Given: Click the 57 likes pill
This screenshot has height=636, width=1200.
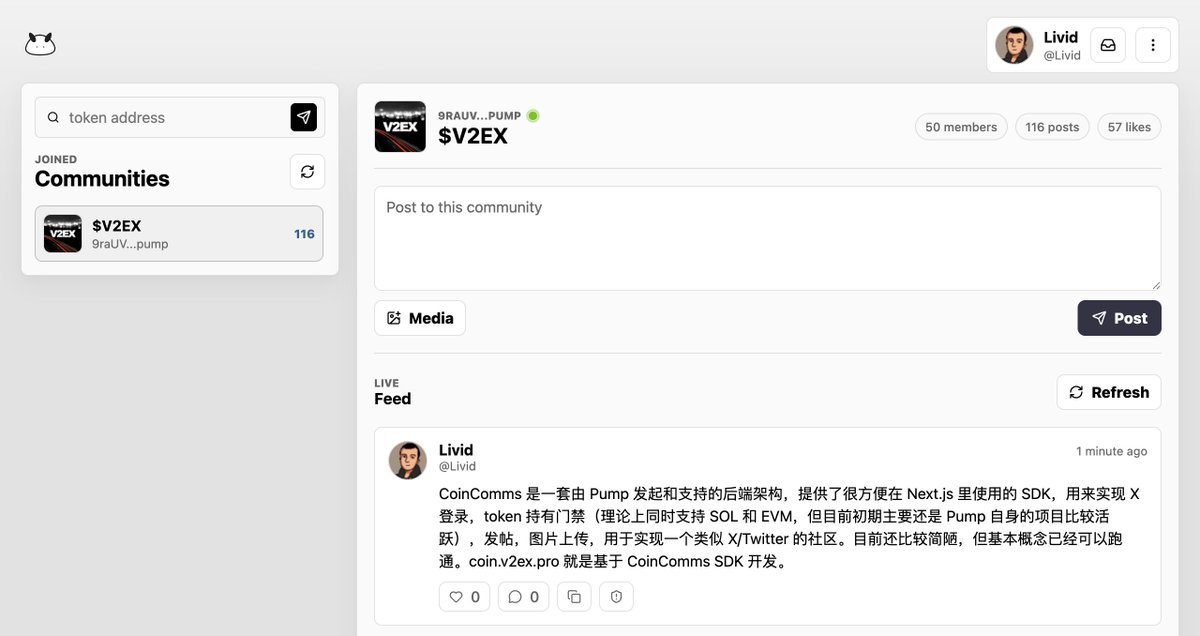Looking at the screenshot, I should [x=1129, y=127].
